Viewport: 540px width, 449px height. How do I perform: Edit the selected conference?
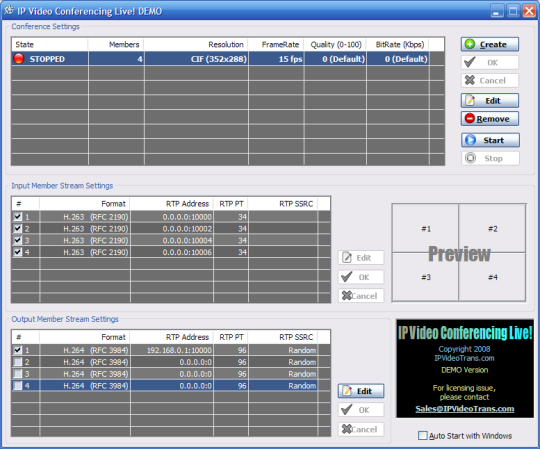(490, 101)
